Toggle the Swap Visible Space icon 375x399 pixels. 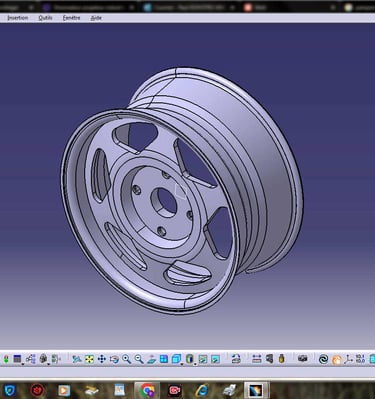click(215, 359)
